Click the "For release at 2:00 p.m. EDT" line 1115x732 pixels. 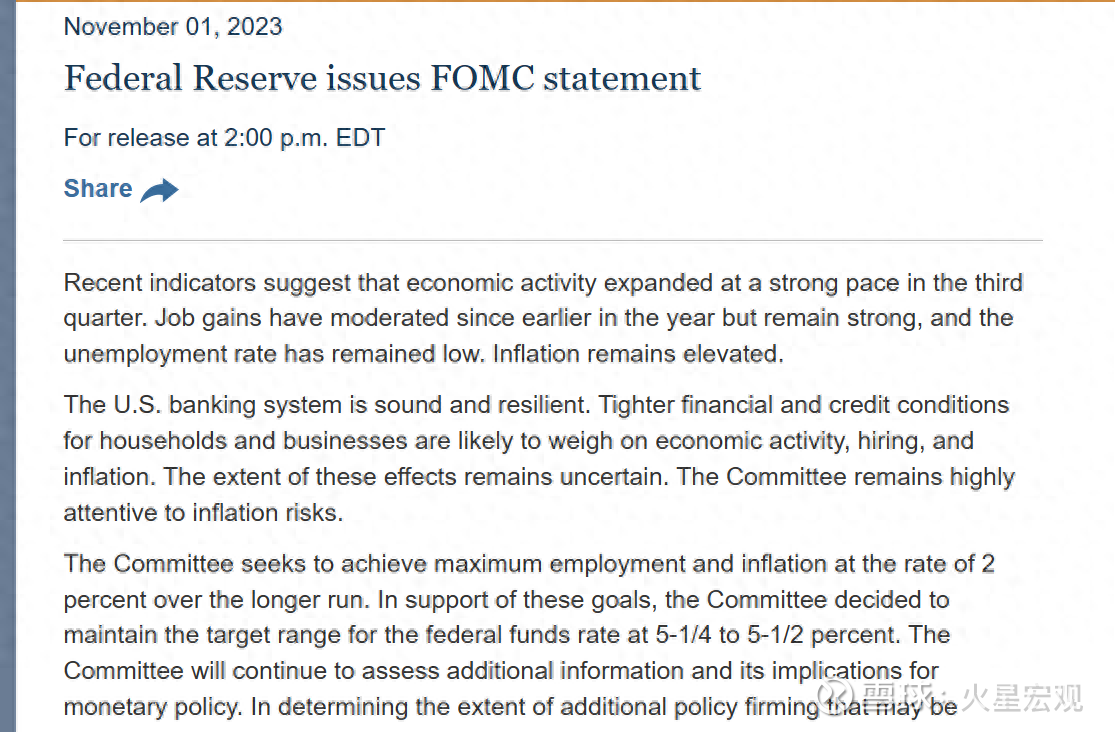tap(224, 138)
